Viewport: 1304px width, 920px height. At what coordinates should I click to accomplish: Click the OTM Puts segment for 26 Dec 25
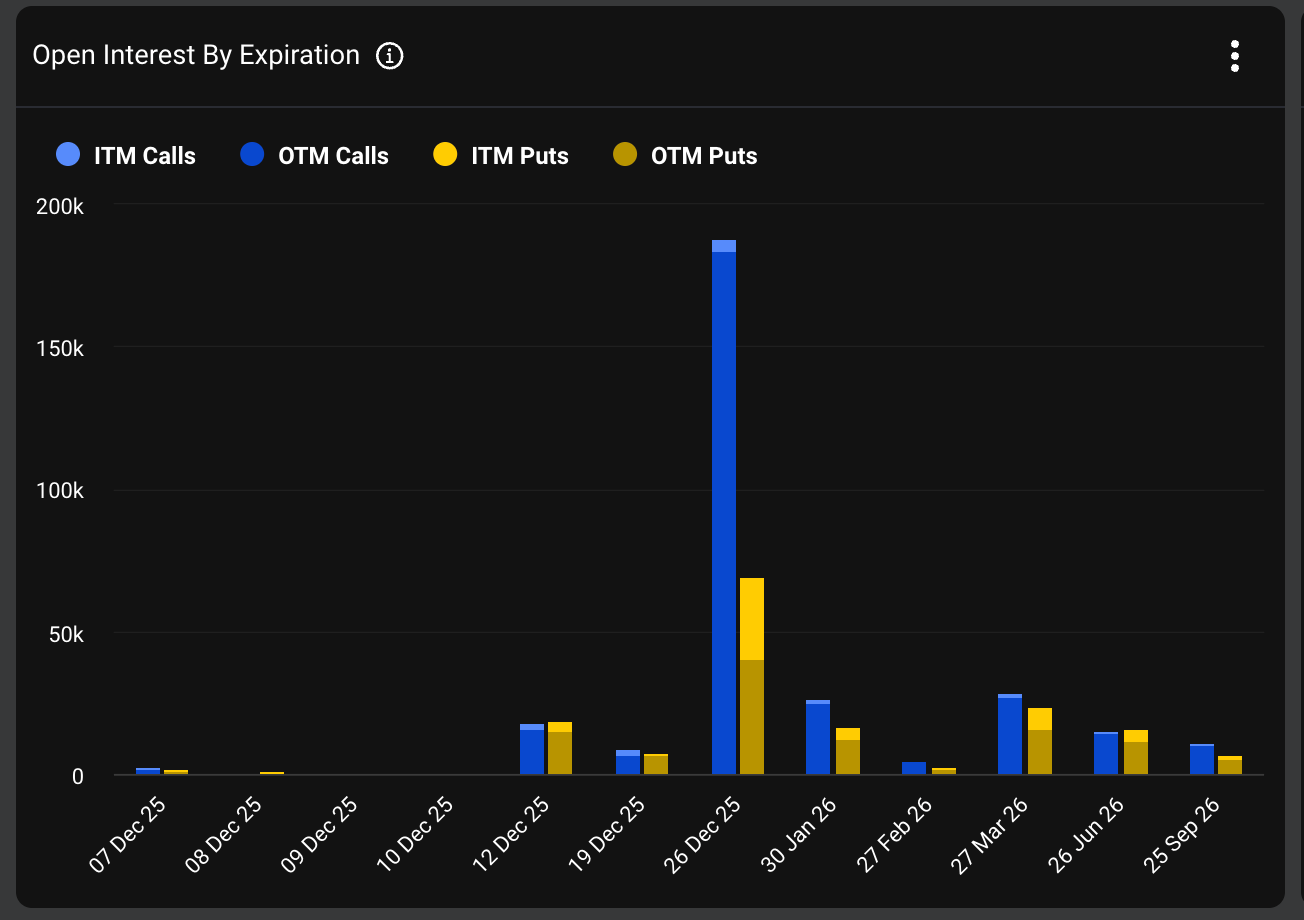click(752, 716)
